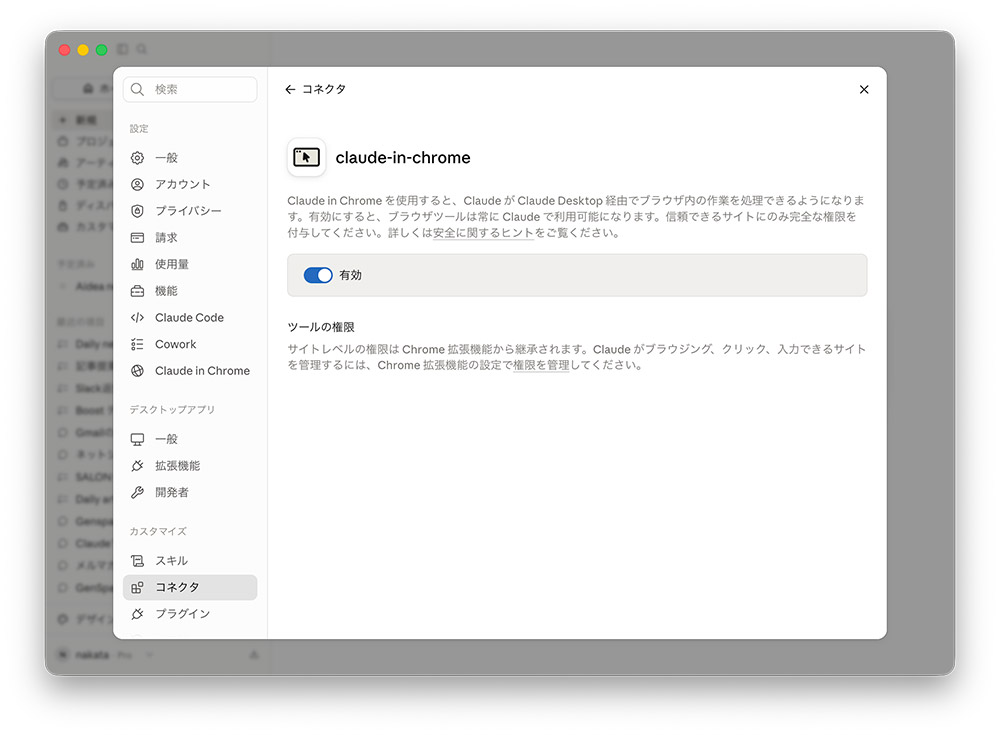This screenshot has height=735, width=1000.
Task: Select the アカウント menu label
Action: point(182,184)
